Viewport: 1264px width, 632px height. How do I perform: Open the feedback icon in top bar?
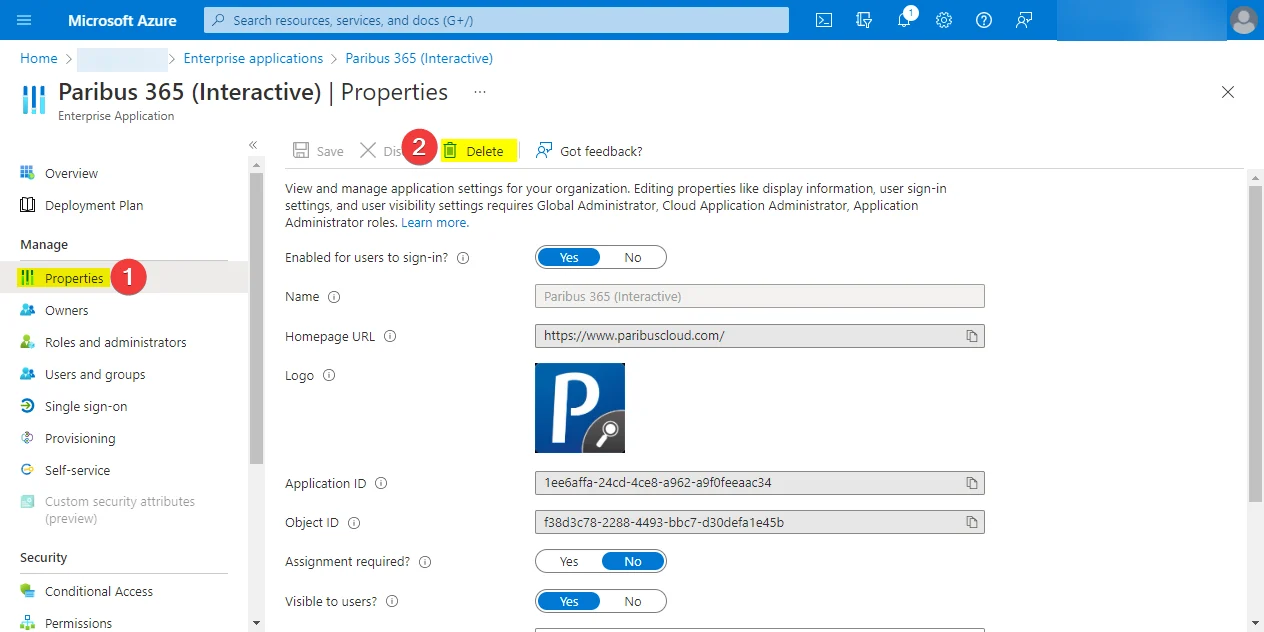[1024, 20]
